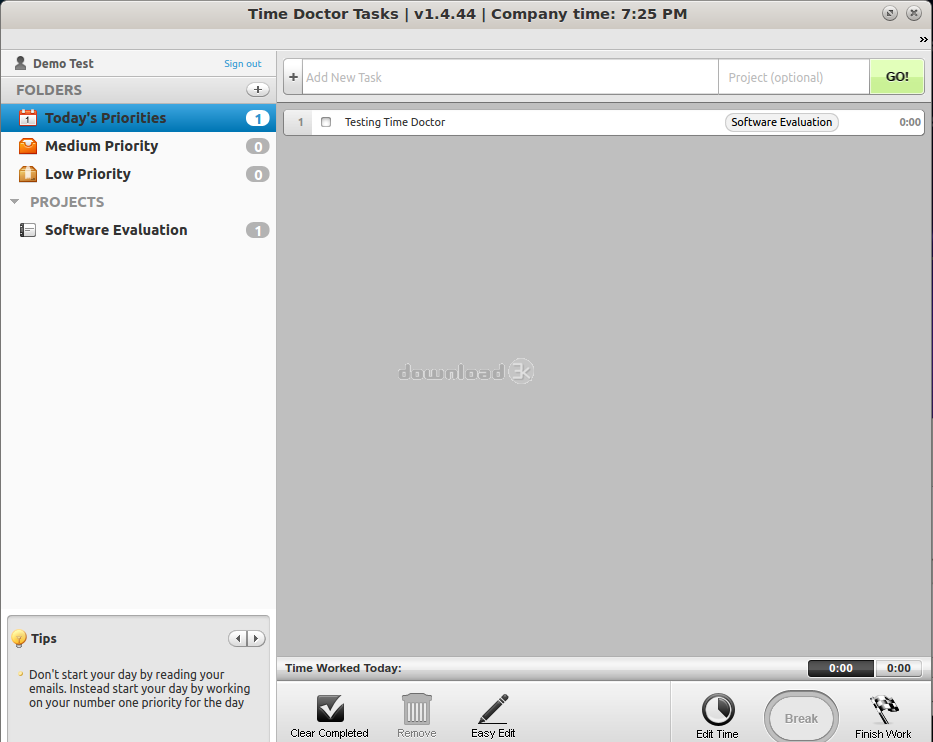Select the Software Evaluation project
The height and width of the screenshot is (742, 933).
(x=116, y=230)
